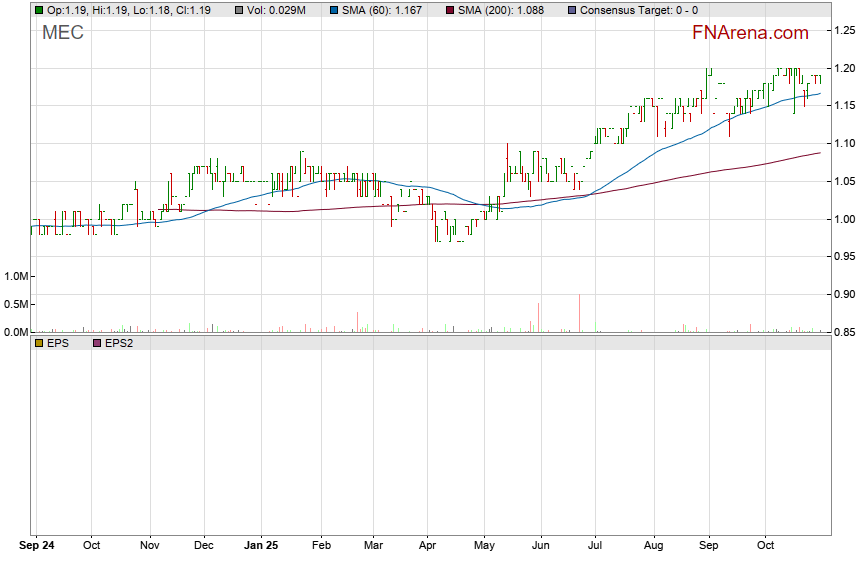
Task: Click the yellow EPS legend swatch
Action: [38, 343]
